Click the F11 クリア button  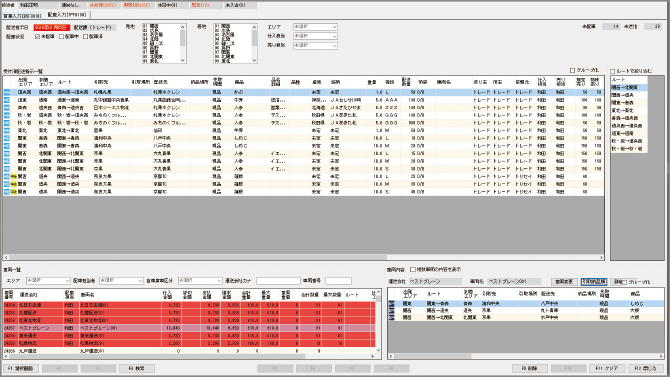tap(607, 368)
